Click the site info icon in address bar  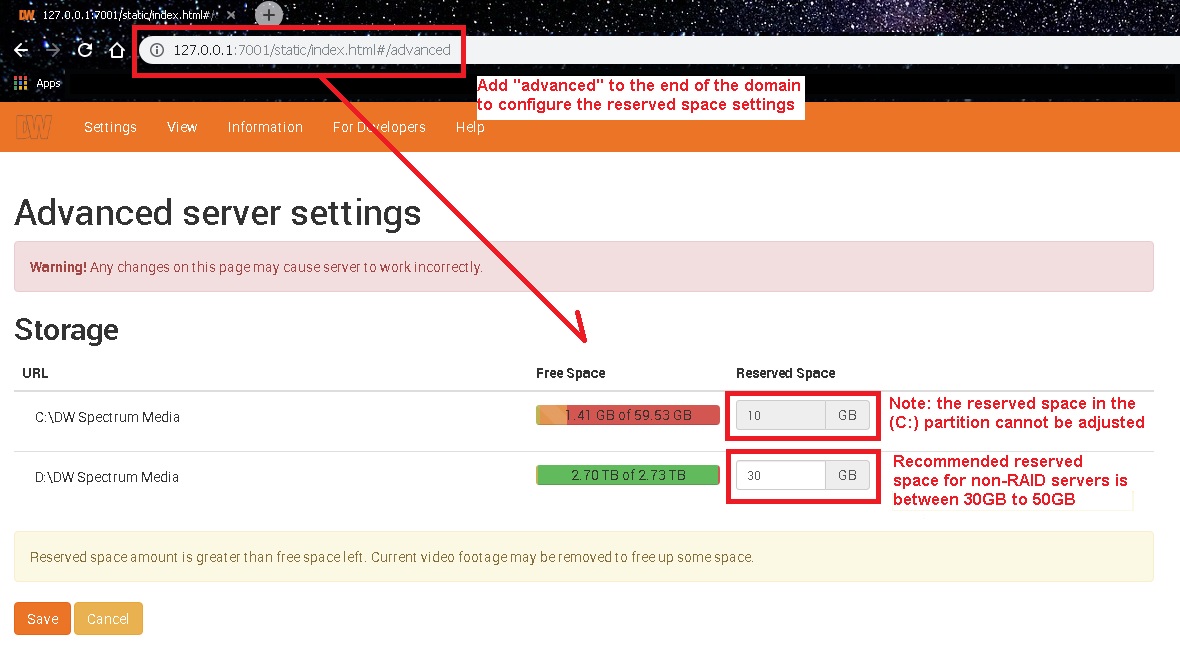pyautogui.click(x=157, y=50)
